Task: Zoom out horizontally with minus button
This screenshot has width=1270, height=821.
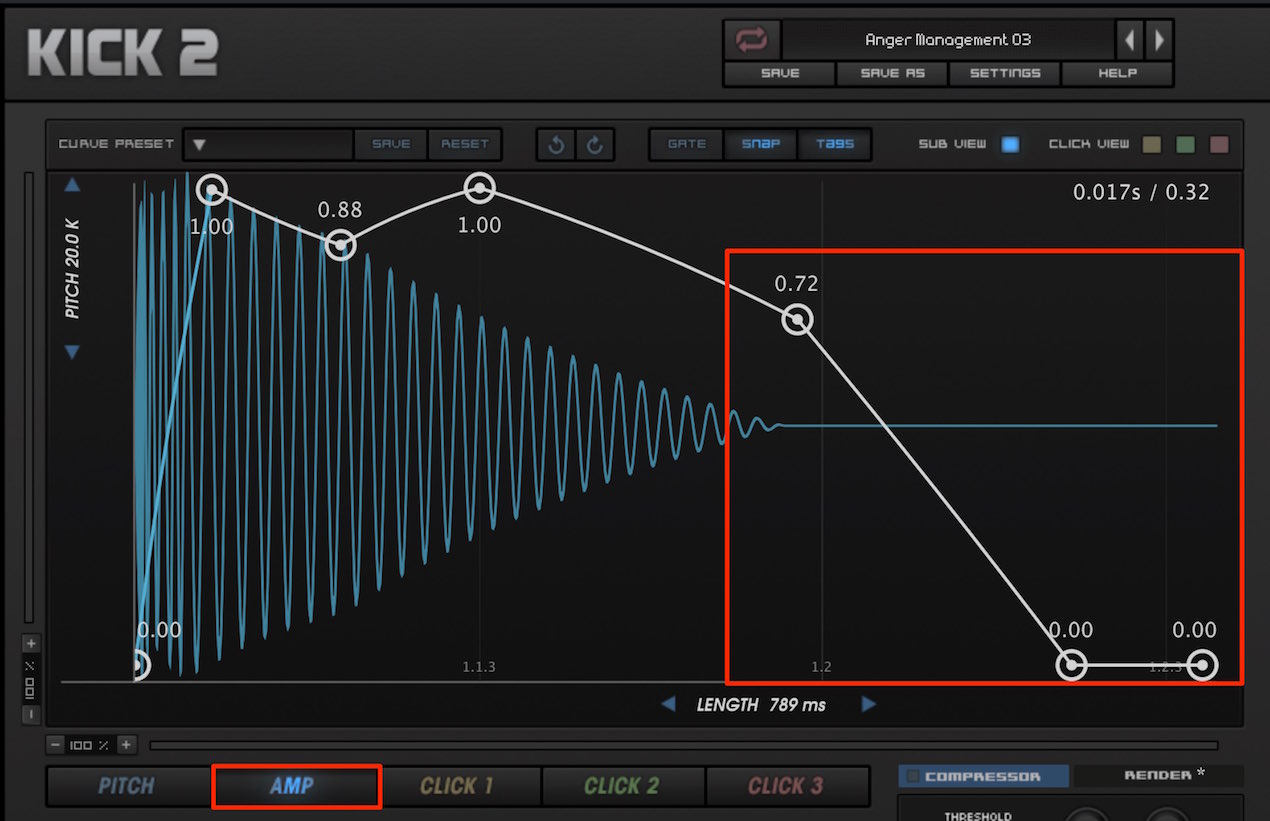Action: tap(55, 745)
